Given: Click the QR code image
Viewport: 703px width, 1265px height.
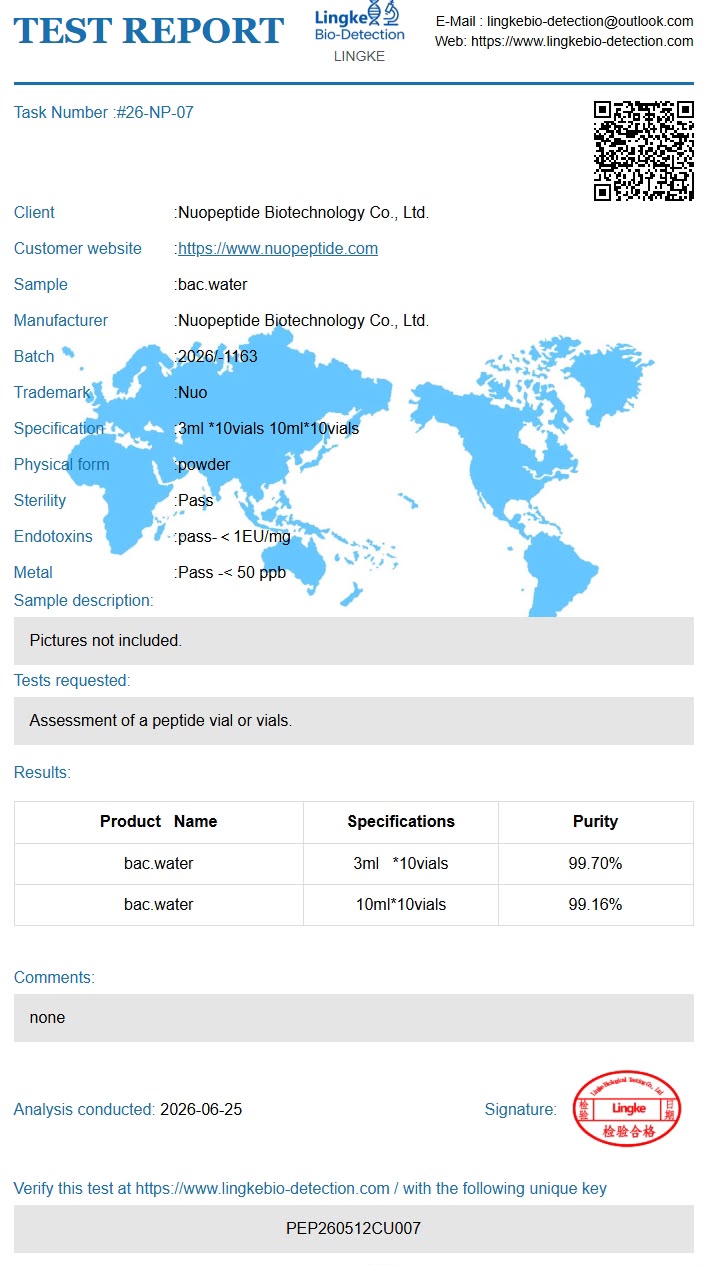Looking at the screenshot, I should (x=643, y=151).
